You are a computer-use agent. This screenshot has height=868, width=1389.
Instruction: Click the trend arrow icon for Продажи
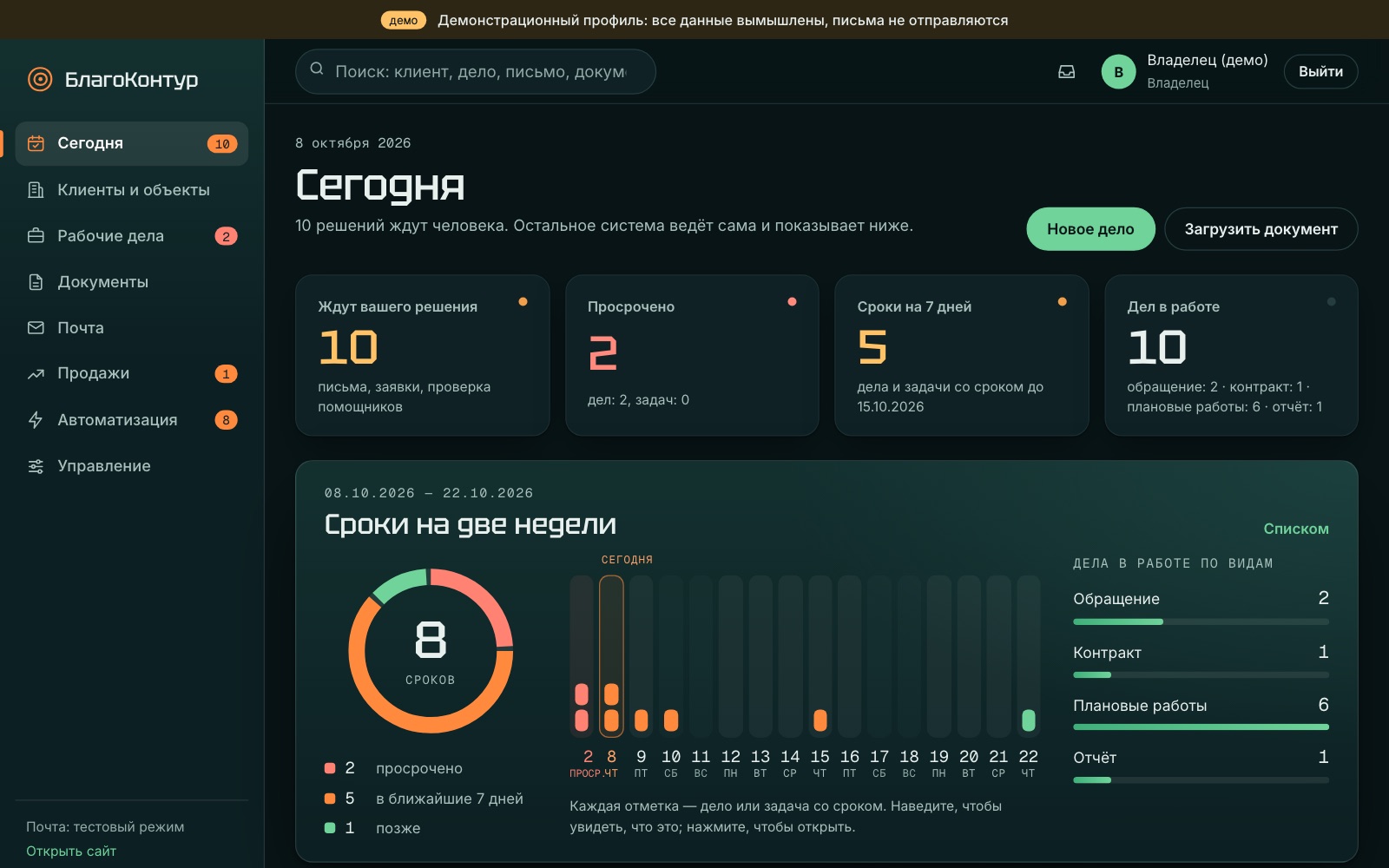[x=36, y=373]
